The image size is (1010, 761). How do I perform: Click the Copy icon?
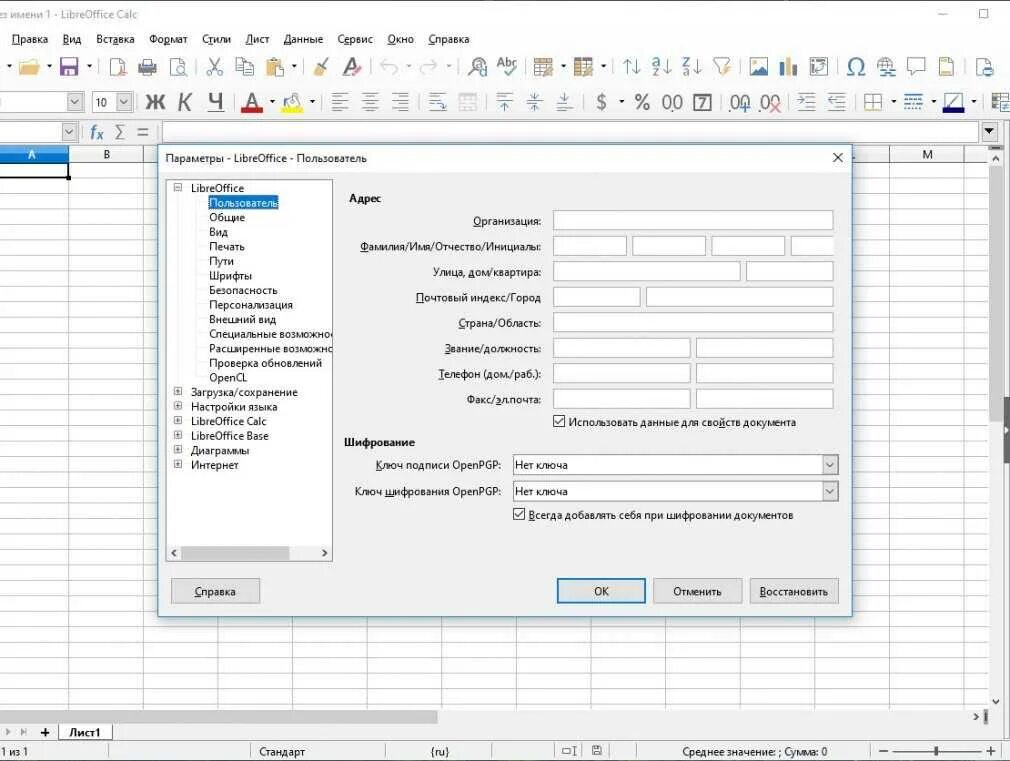point(244,66)
